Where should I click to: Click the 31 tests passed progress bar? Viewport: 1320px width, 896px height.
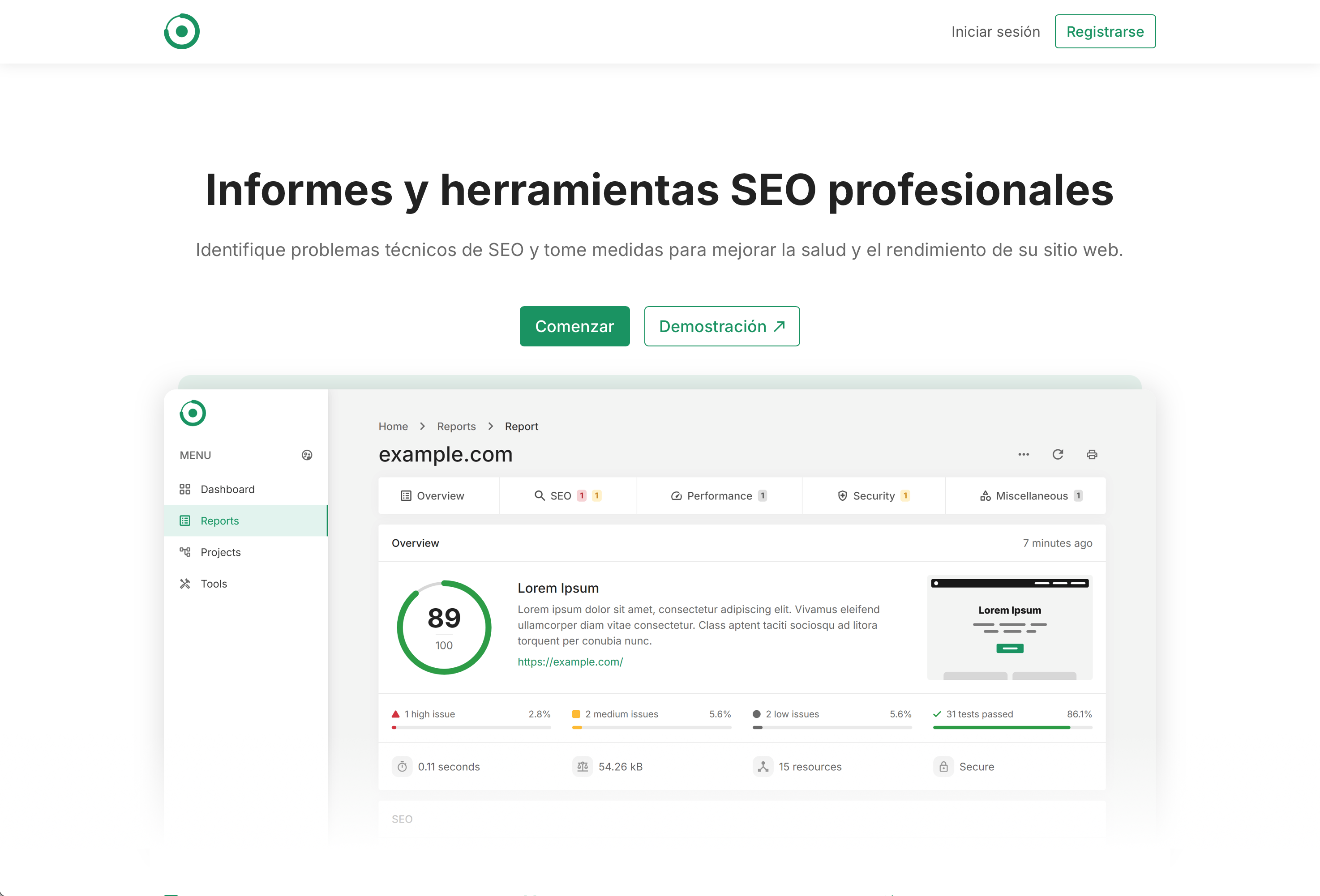pos(1012,727)
